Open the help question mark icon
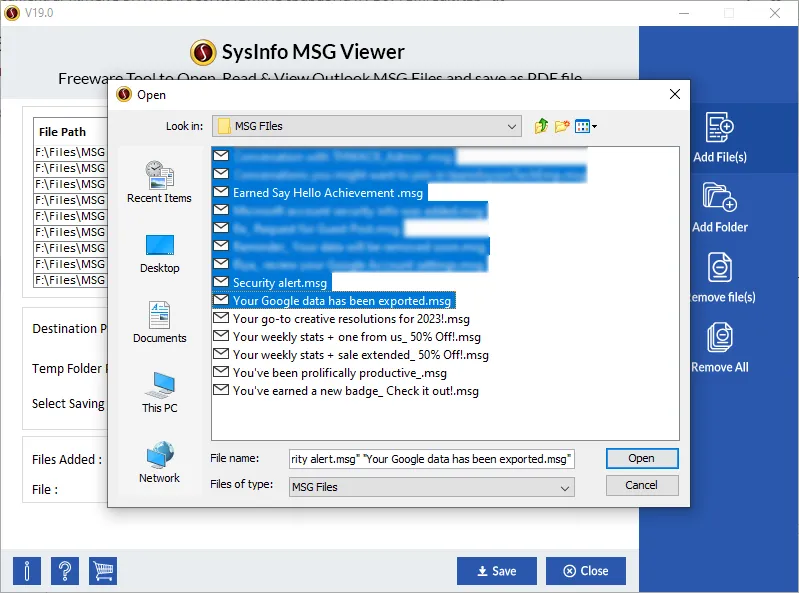799x593 pixels. click(65, 571)
